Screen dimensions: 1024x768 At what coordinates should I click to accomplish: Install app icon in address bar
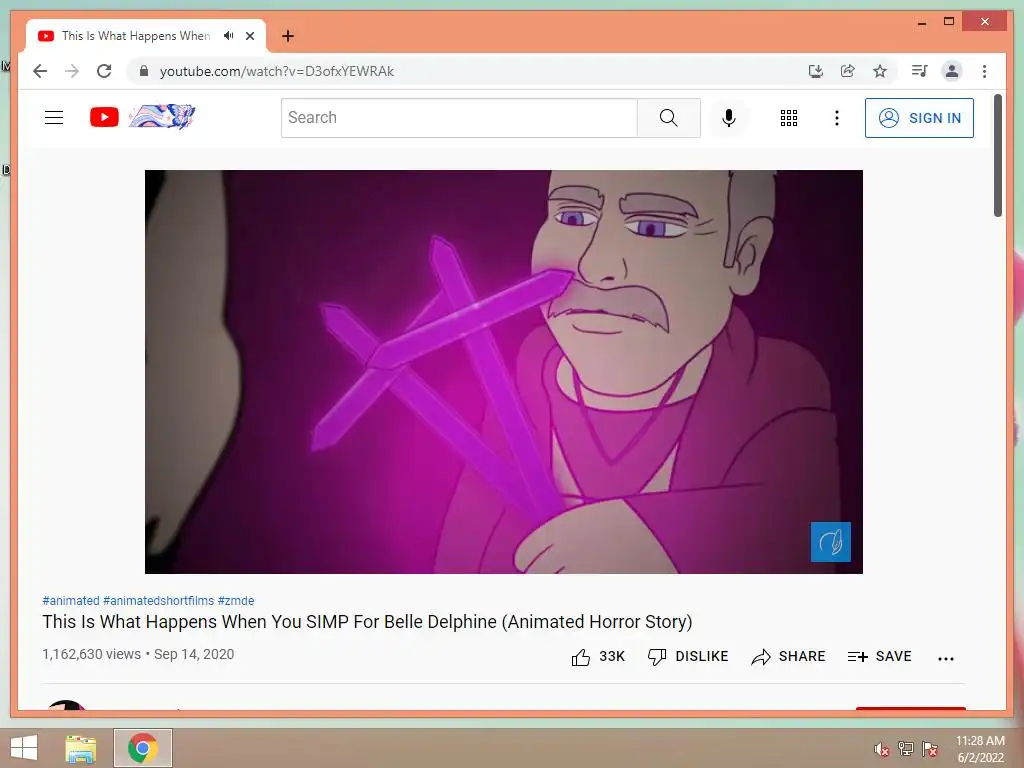click(x=816, y=71)
